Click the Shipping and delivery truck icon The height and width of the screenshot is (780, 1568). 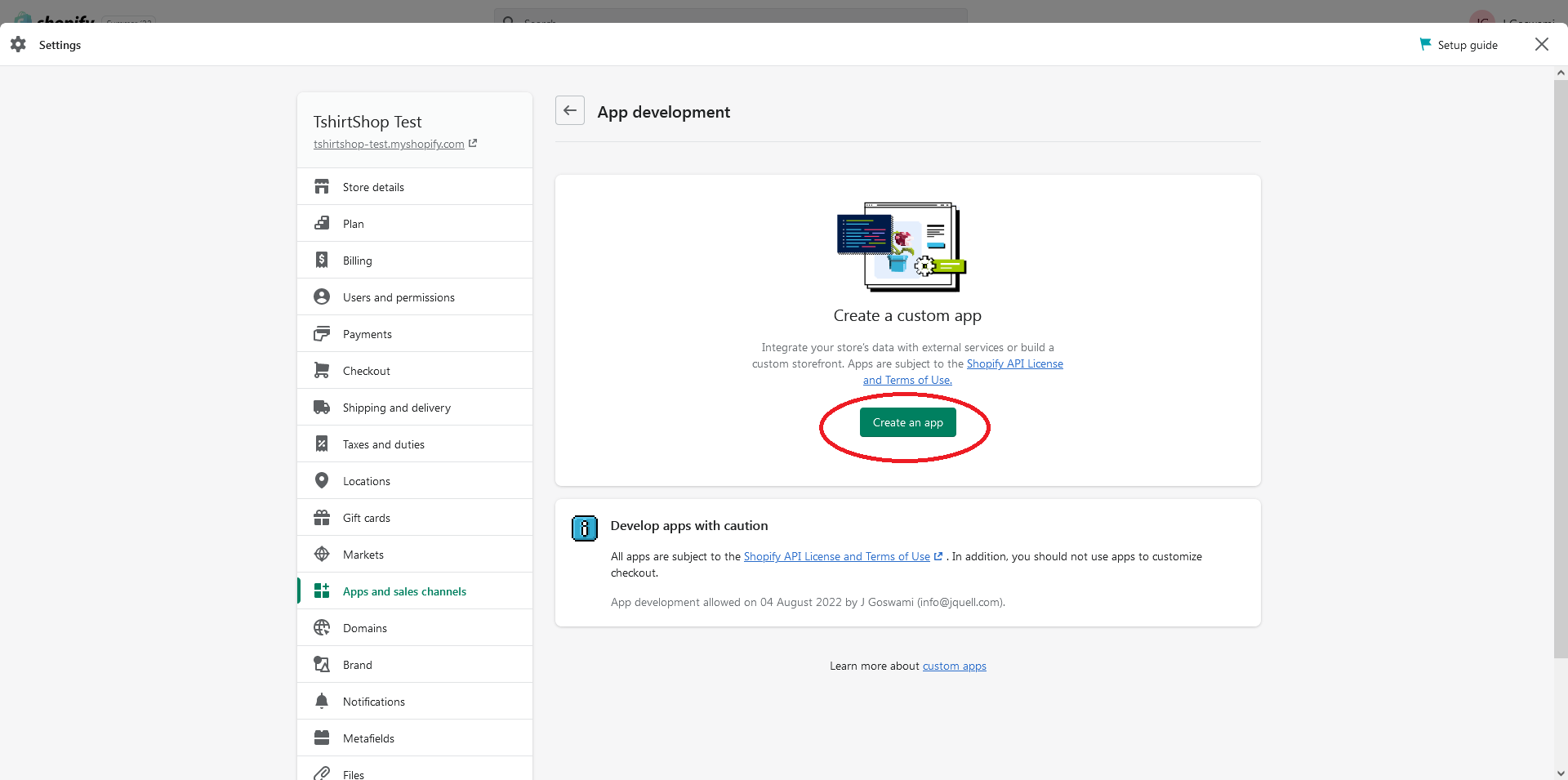tap(322, 407)
